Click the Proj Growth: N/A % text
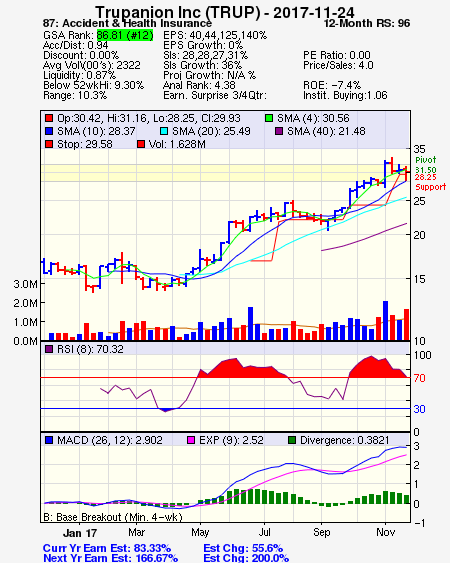Image resolution: width=450 pixels, height=563 pixels. (210, 75)
